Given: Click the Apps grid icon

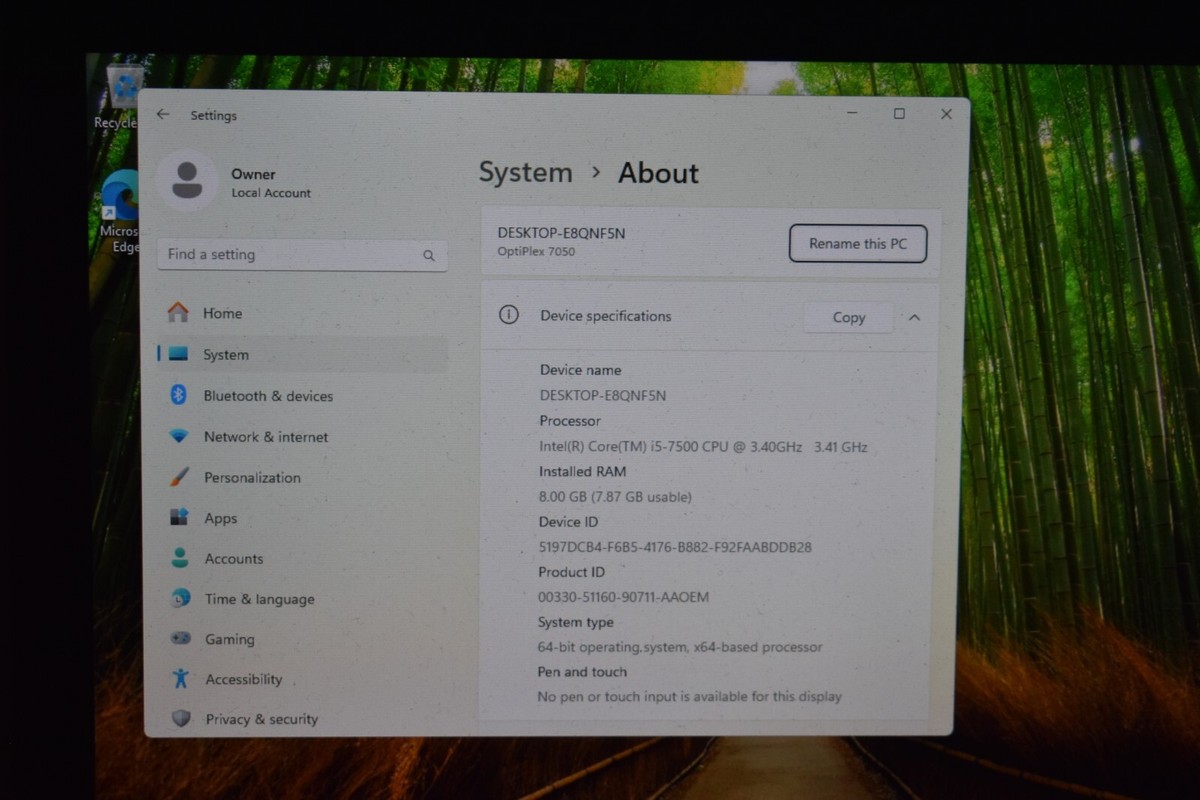Looking at the screenshot, I should click(x=179, y=518).
